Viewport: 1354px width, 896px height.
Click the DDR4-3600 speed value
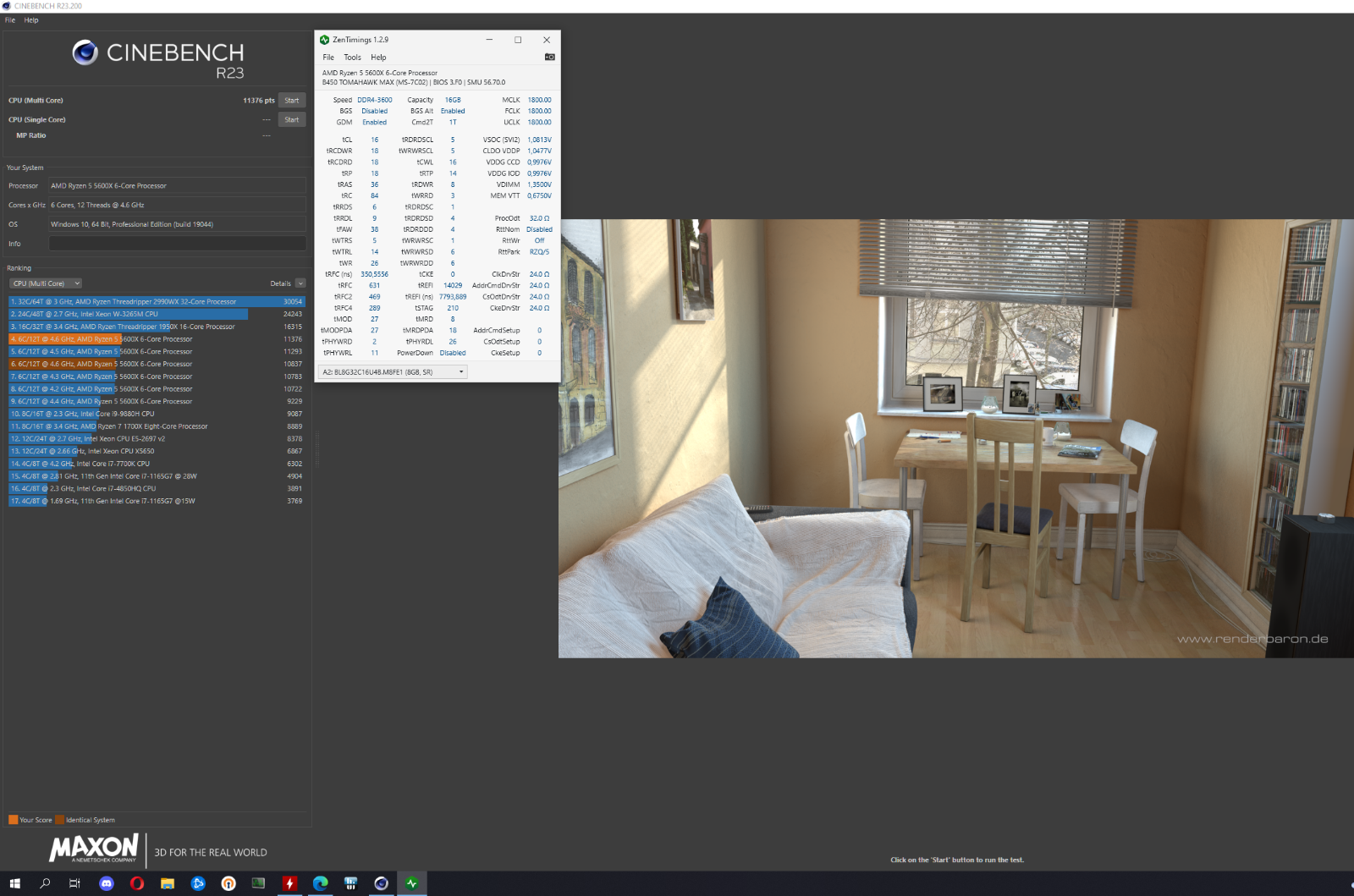pos(375,100)
